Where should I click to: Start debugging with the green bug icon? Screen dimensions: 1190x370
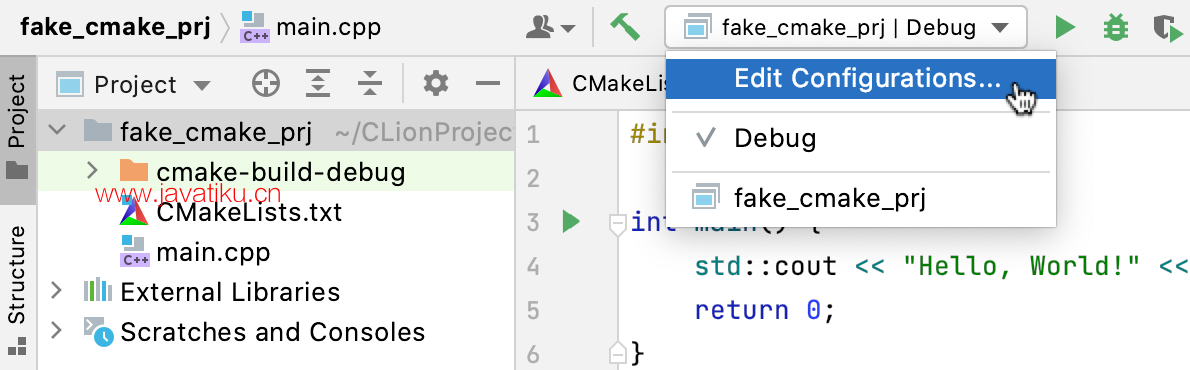click(x=1116, y=28)
